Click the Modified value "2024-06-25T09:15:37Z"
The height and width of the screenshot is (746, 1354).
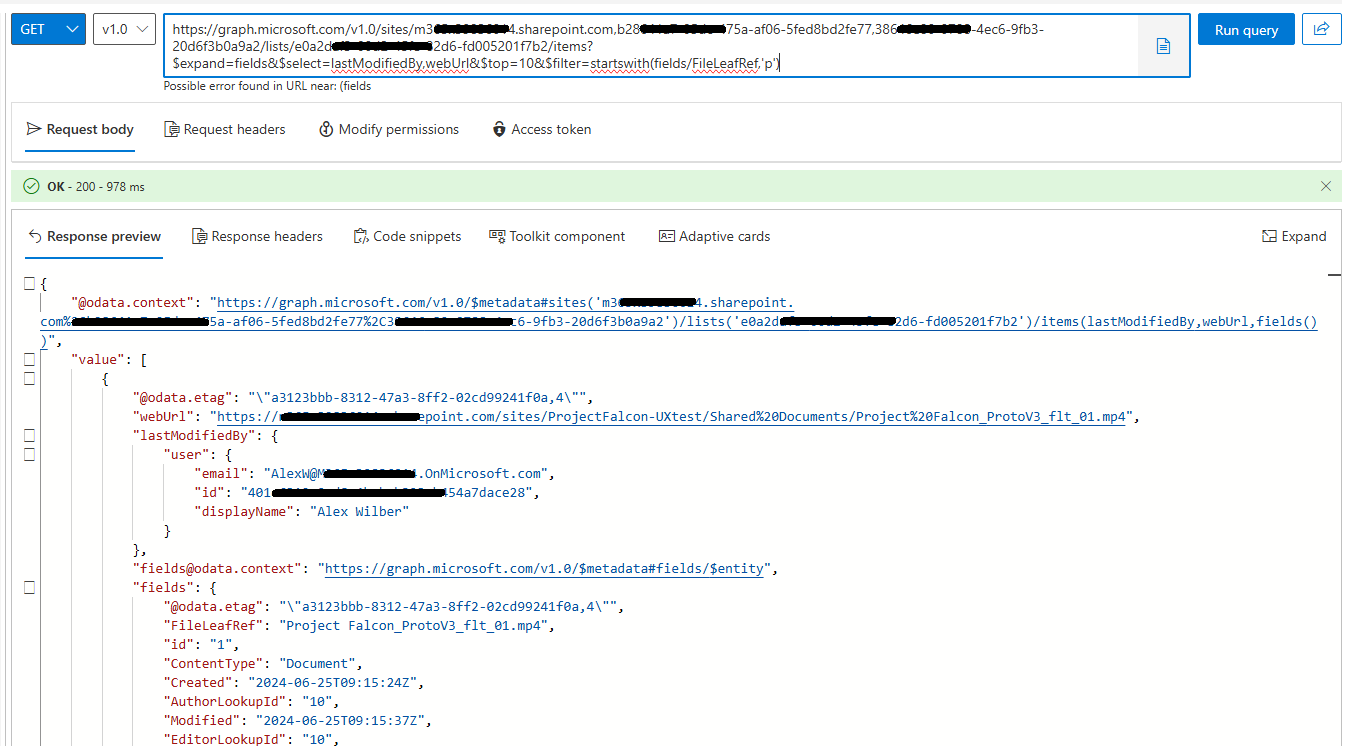[343, 720]
